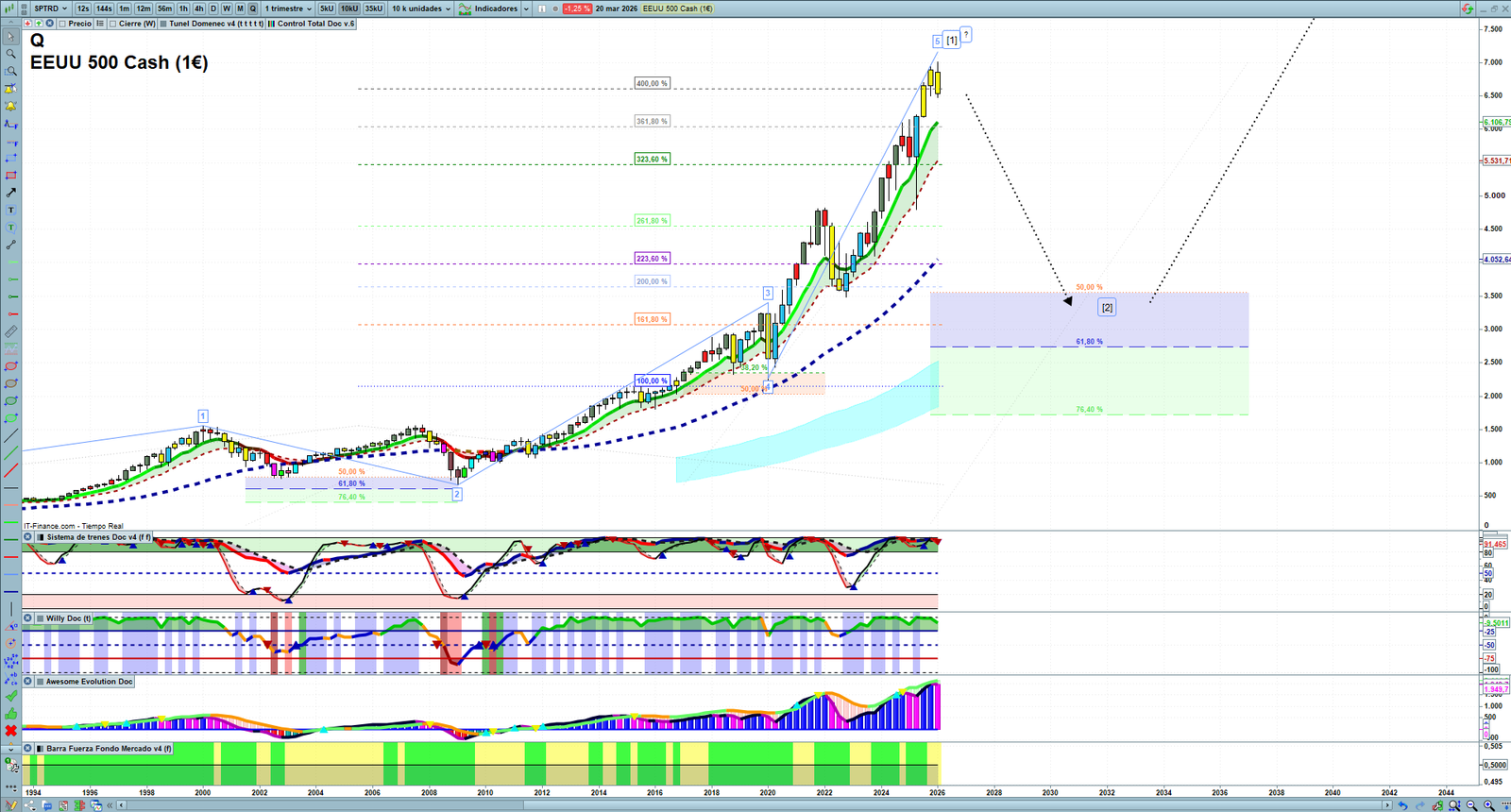The height and width of the screenshot is (812, 1511).
Task: Switch to the 4h timeframe
Action: (x=198, y=8)
